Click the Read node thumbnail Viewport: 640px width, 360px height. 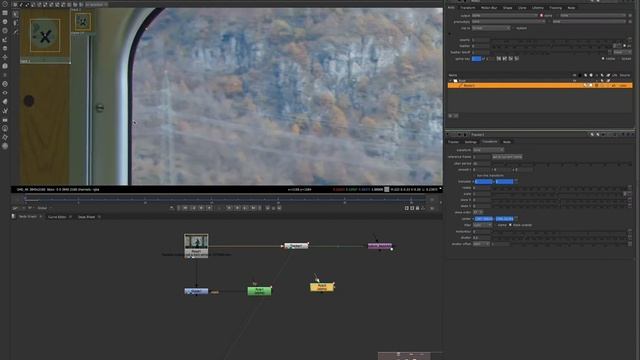tap(196, 241)
